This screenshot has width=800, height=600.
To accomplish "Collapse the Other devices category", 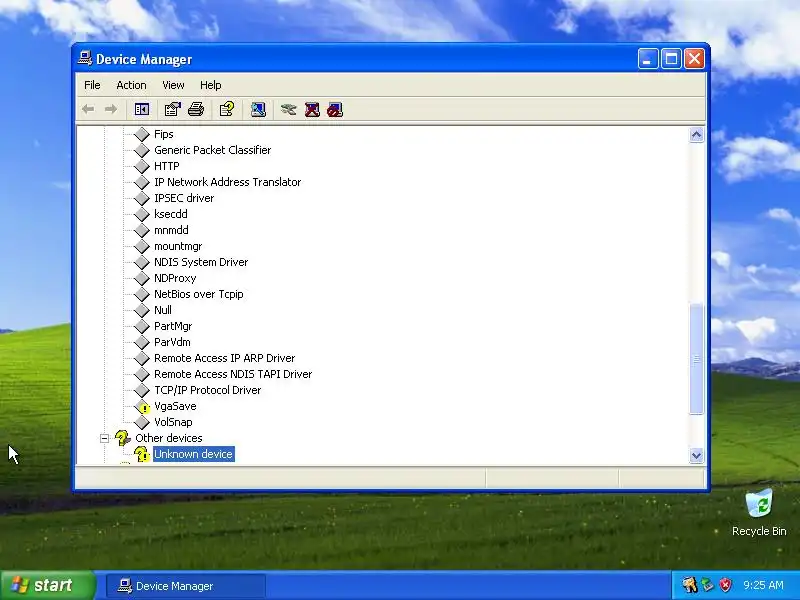I will click(x=105, y=438).
